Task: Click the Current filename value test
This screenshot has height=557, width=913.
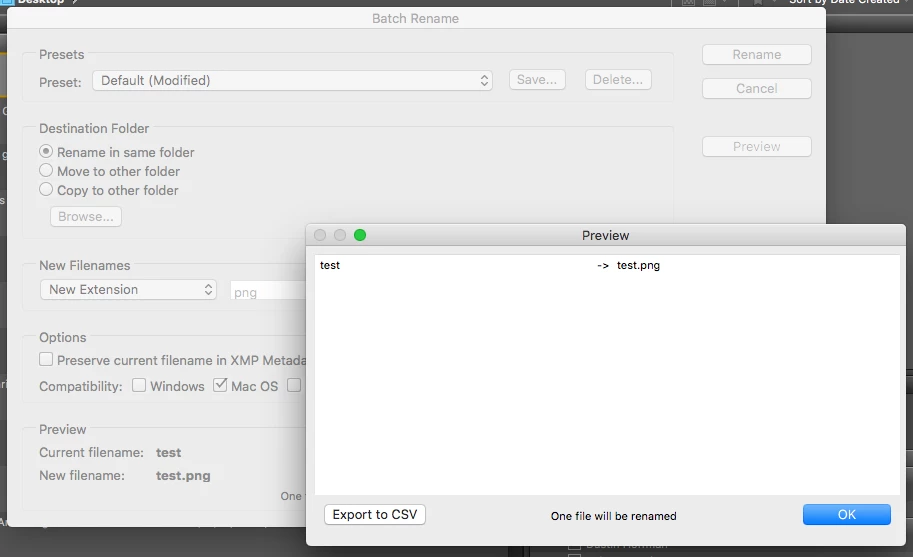Action: [168, 453]
